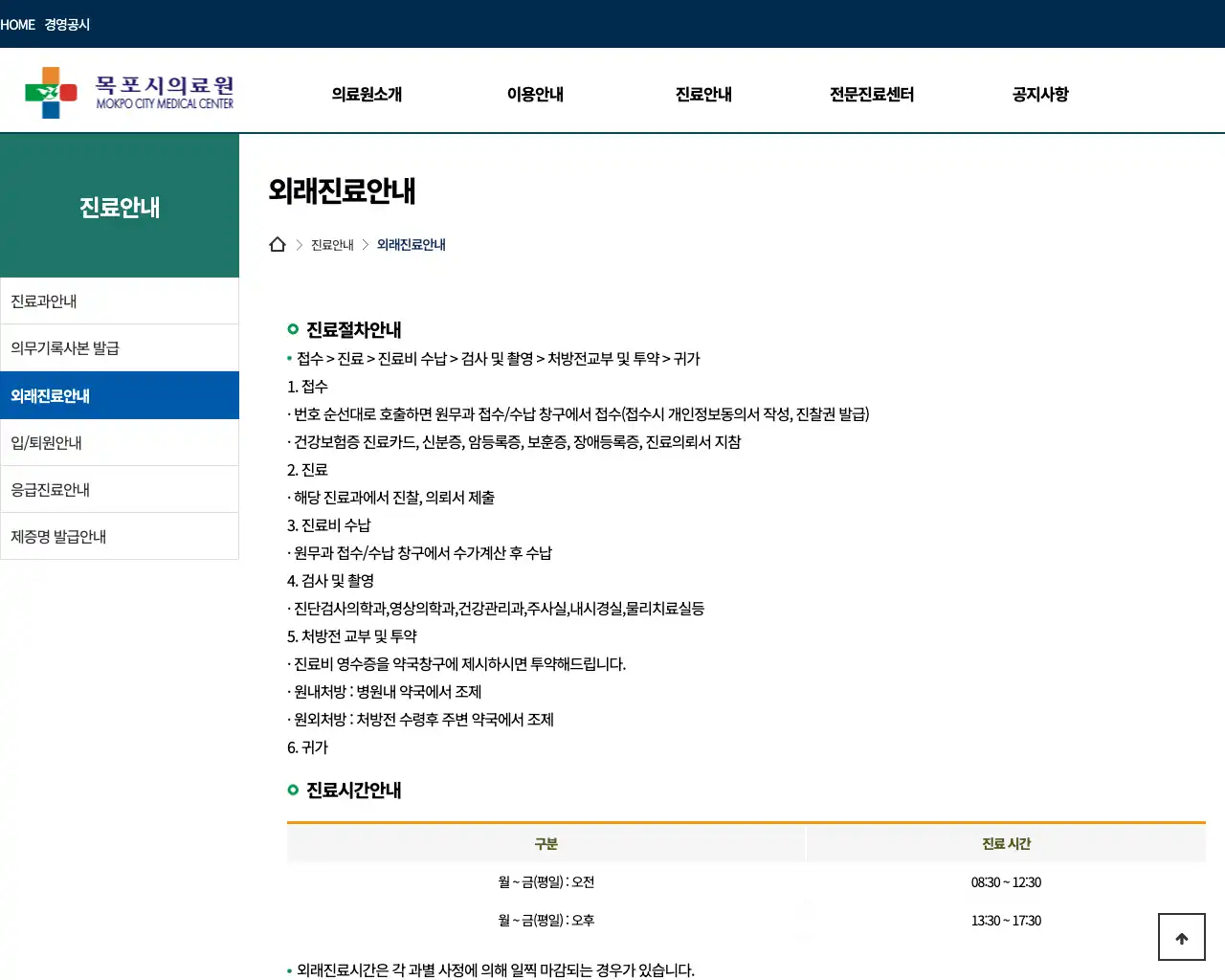Select the highlighted 외래진료안내 sidebar item
This screenshot has width=1225, height=980.
(x=50, y=395)
